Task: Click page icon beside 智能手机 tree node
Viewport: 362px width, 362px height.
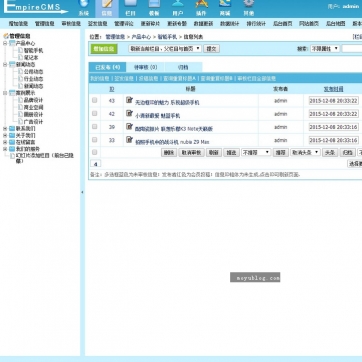Action: pyautogui.click(x=20, y=50)
